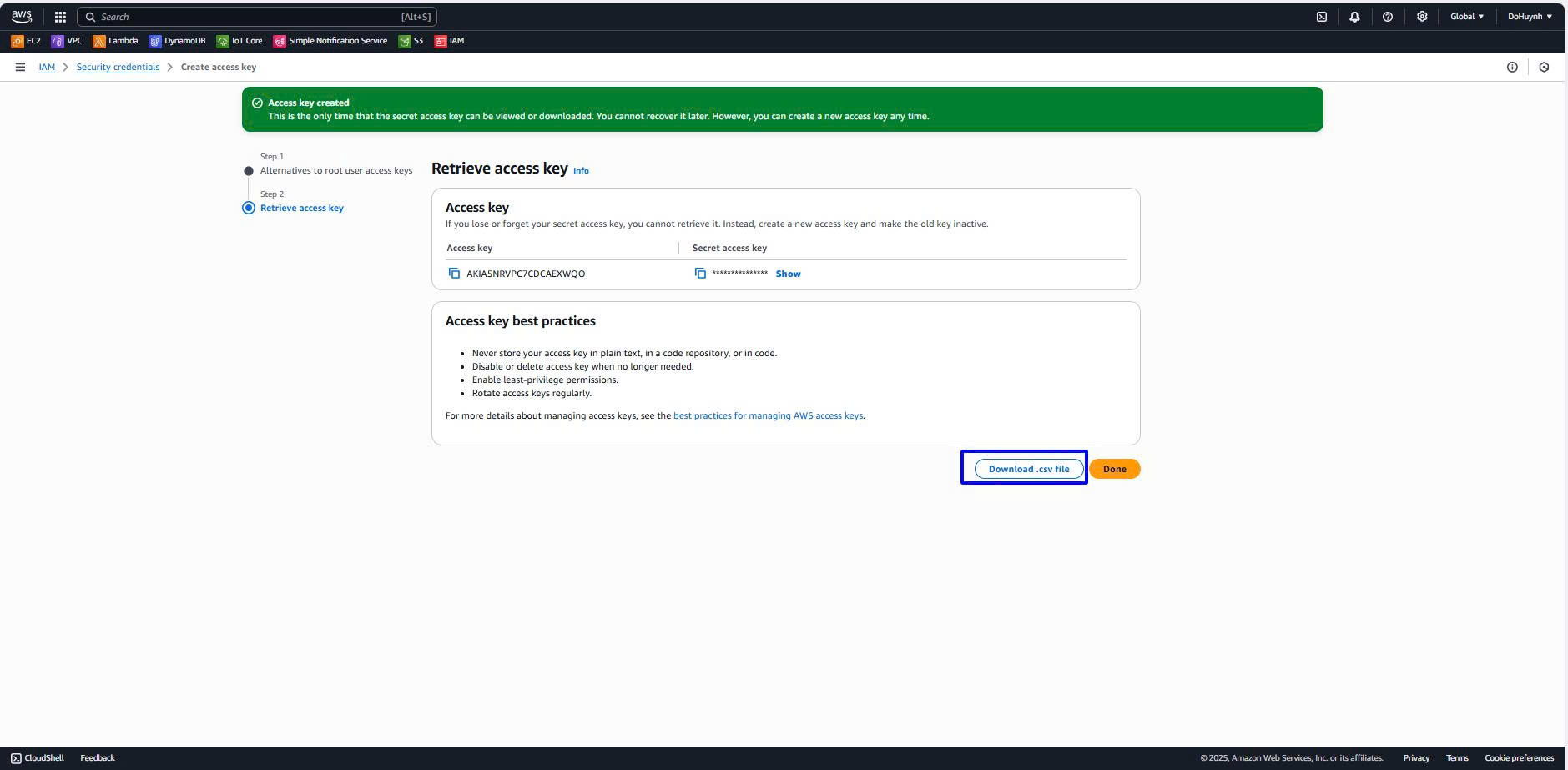Copy the access key ID value
The image size is (1568, 770).
pyautogui.click(x=454, y=274)
